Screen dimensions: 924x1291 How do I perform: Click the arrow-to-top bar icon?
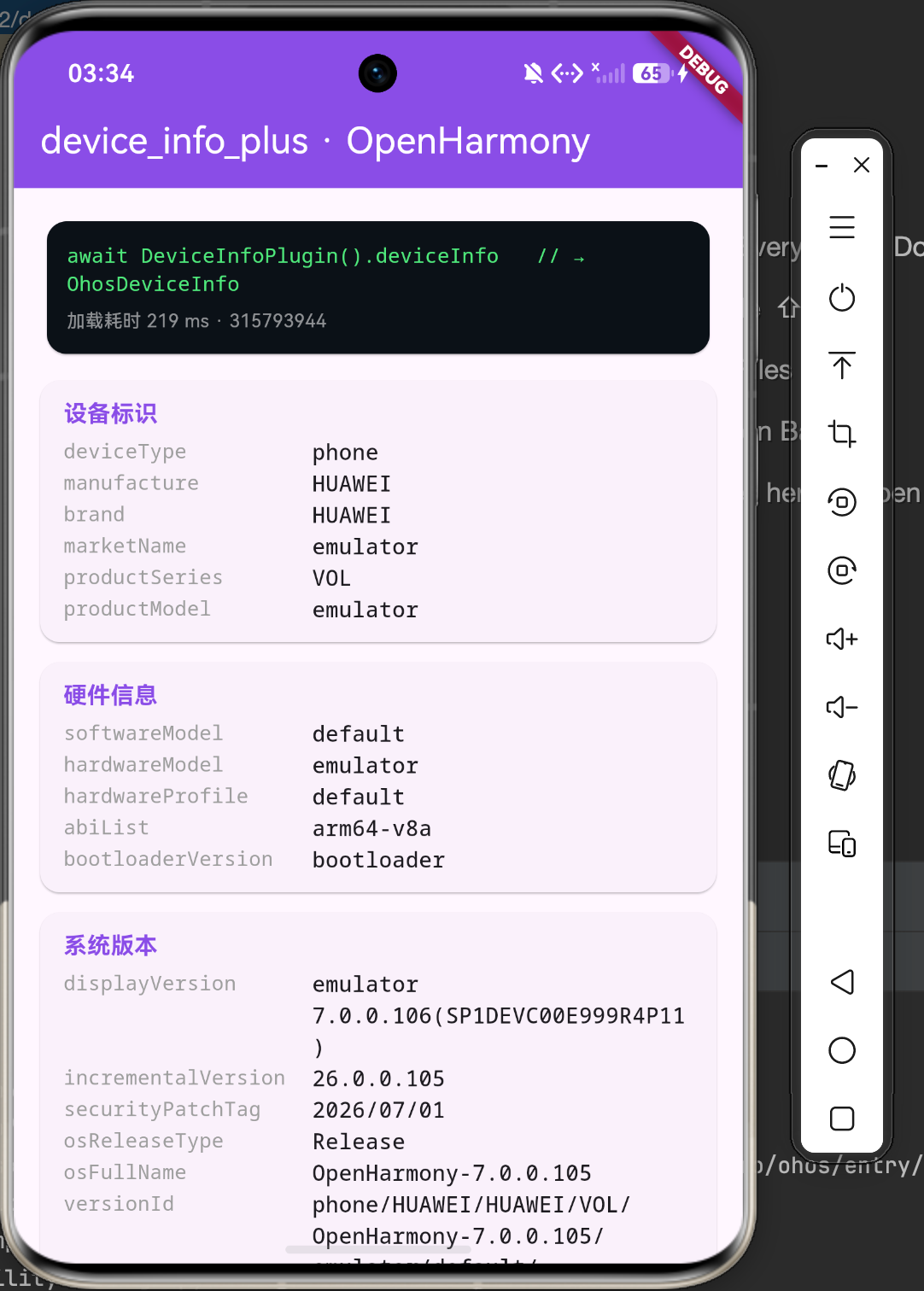coord(842,365)
